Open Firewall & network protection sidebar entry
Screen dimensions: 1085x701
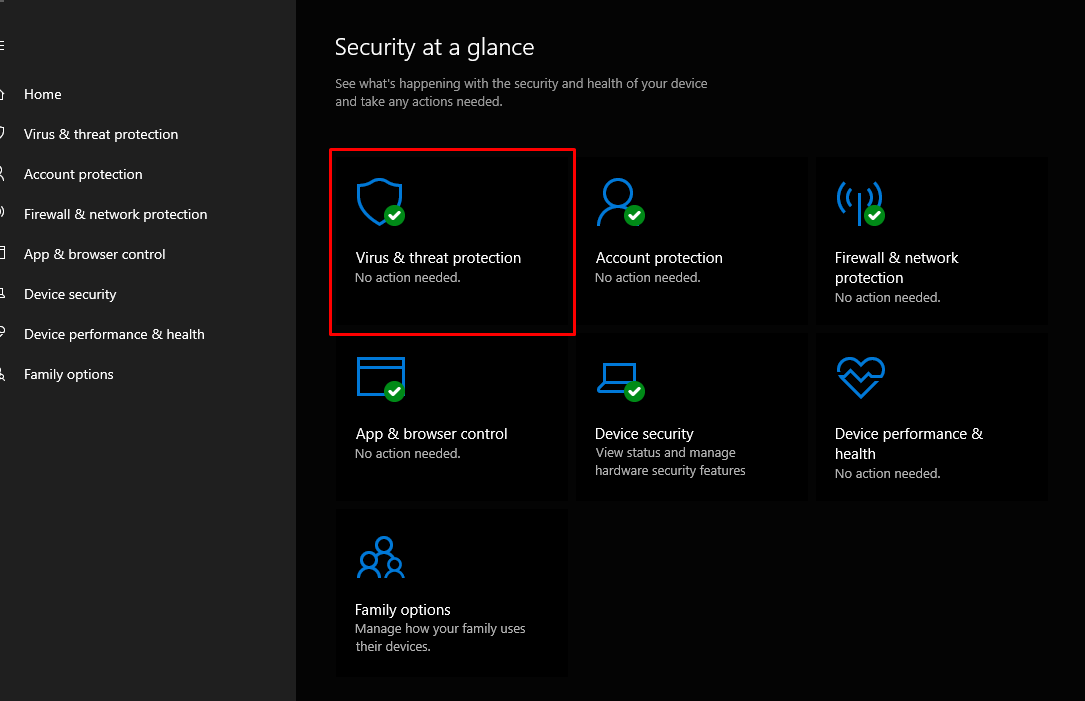coord(116,215)
